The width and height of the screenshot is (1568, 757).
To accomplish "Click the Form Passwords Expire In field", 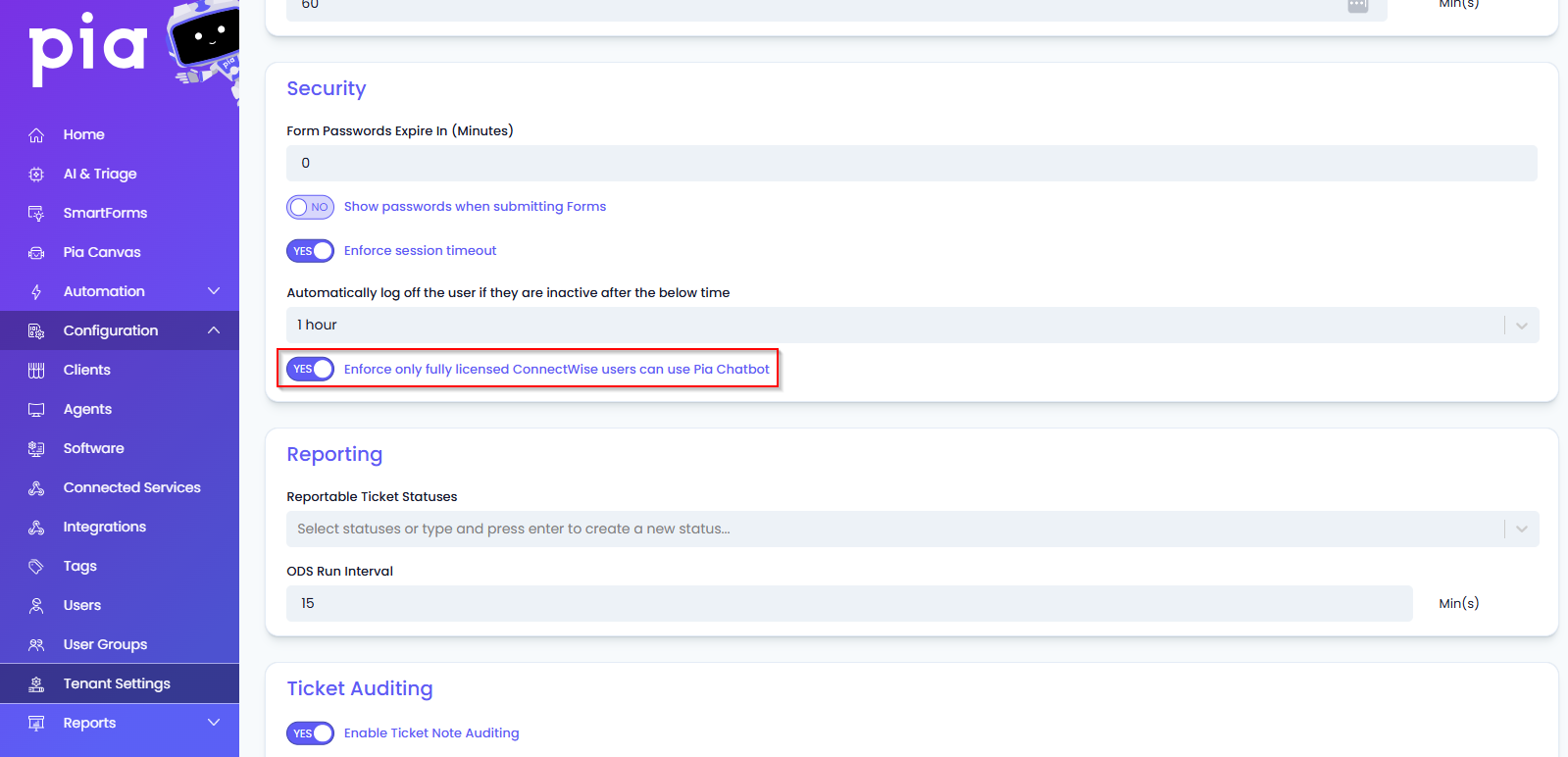I will pos(912,164).
